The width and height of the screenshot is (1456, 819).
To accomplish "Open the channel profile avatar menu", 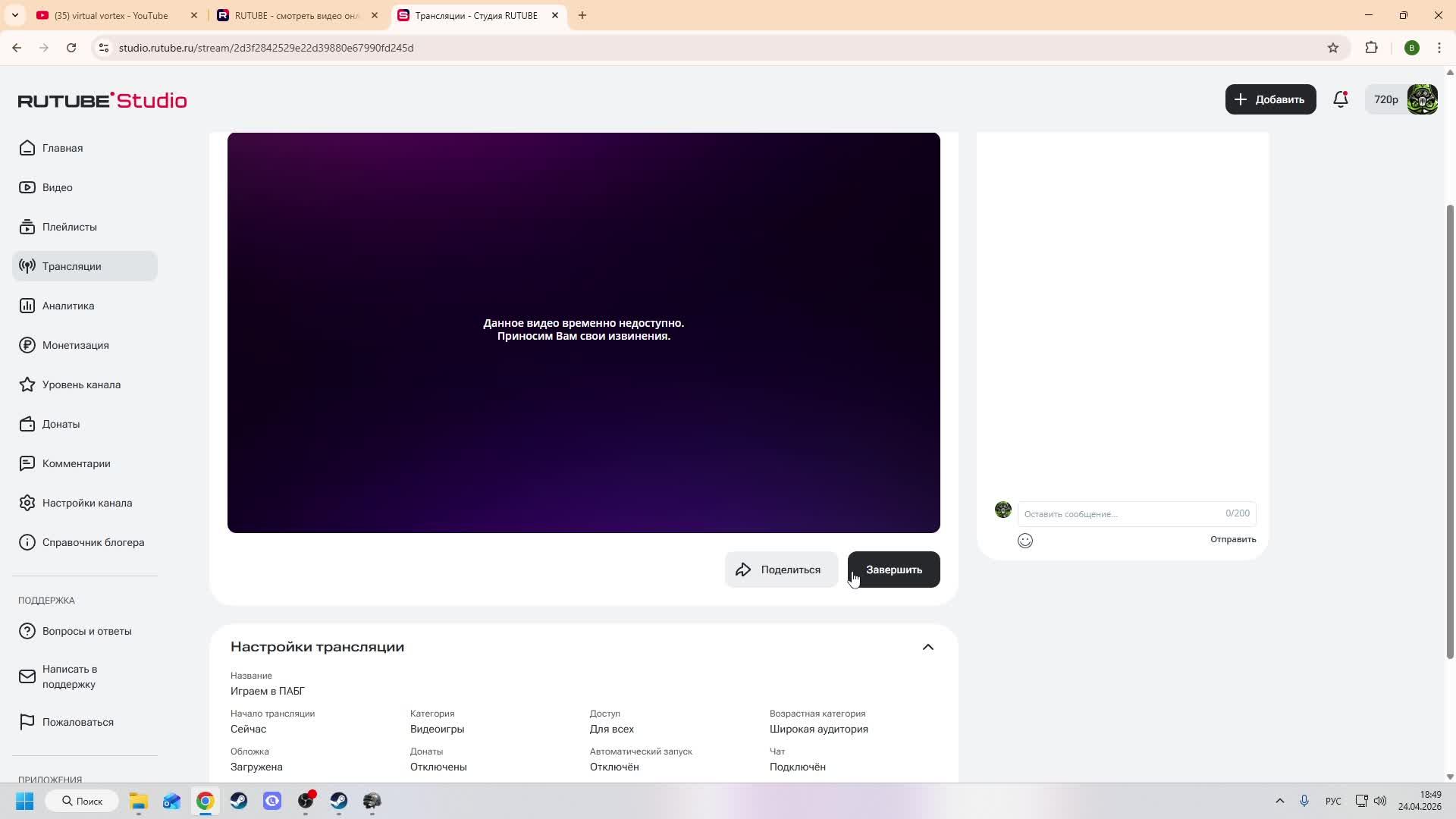I will tap(1422, 99).
